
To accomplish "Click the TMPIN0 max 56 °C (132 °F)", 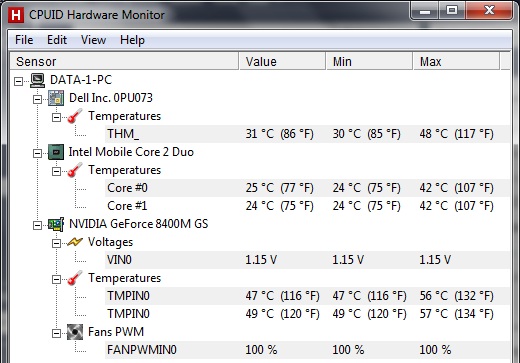I will 457,296.
